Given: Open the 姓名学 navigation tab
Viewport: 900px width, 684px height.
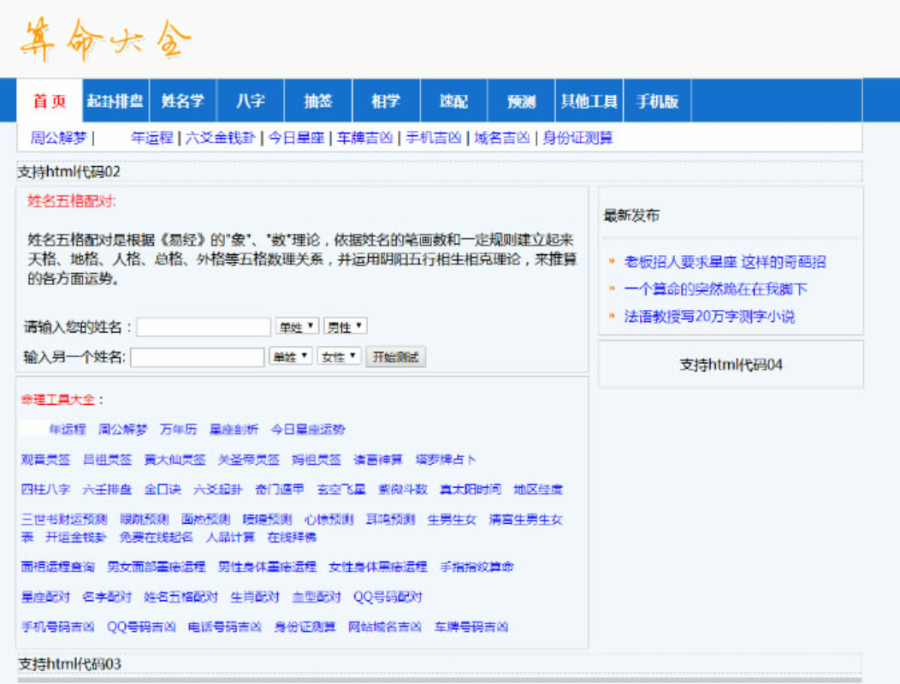Looking at the screenshot, I should [182, 101].
